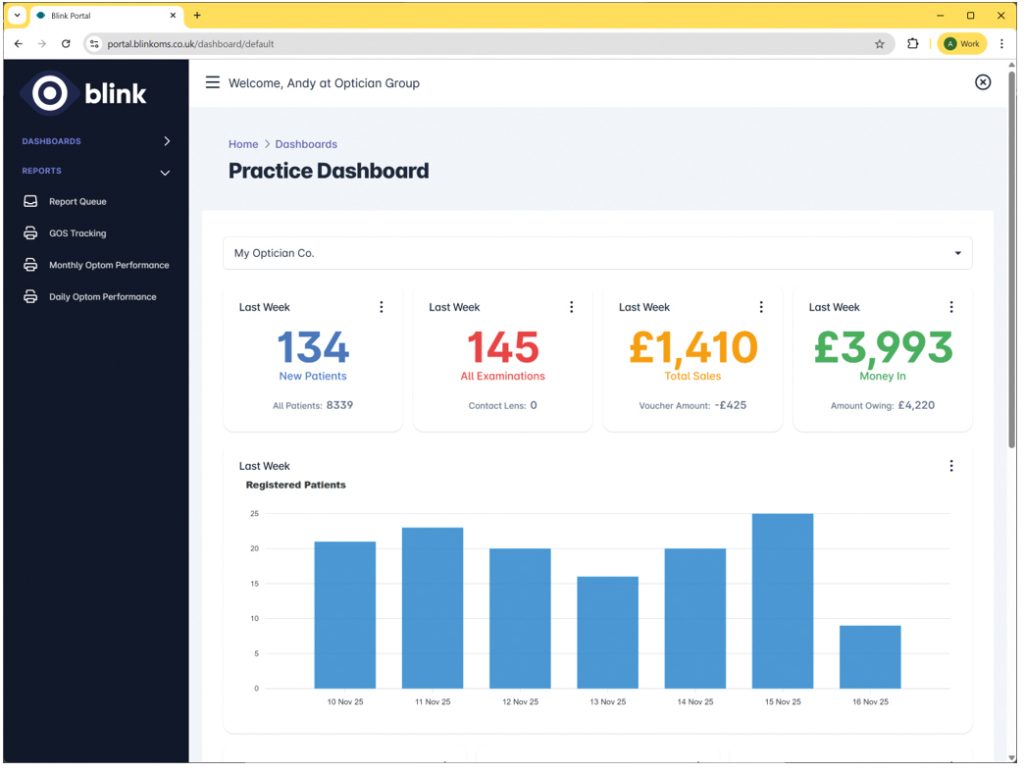Open the Money In card three-dot menu
This screenshot has height=773, width=1024.
[x=951, y=307]
